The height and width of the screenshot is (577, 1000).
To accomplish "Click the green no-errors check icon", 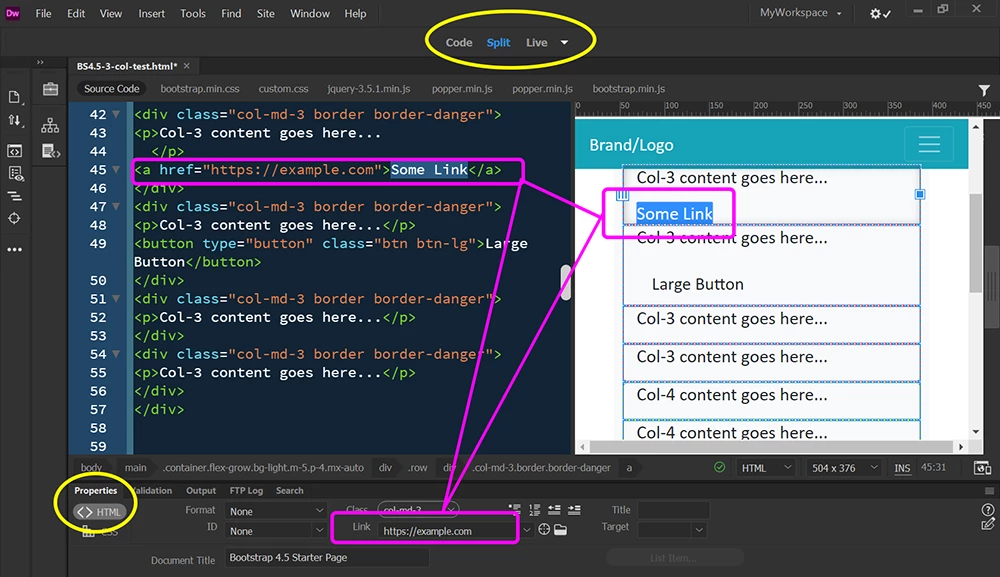I will tap(719, 467).
